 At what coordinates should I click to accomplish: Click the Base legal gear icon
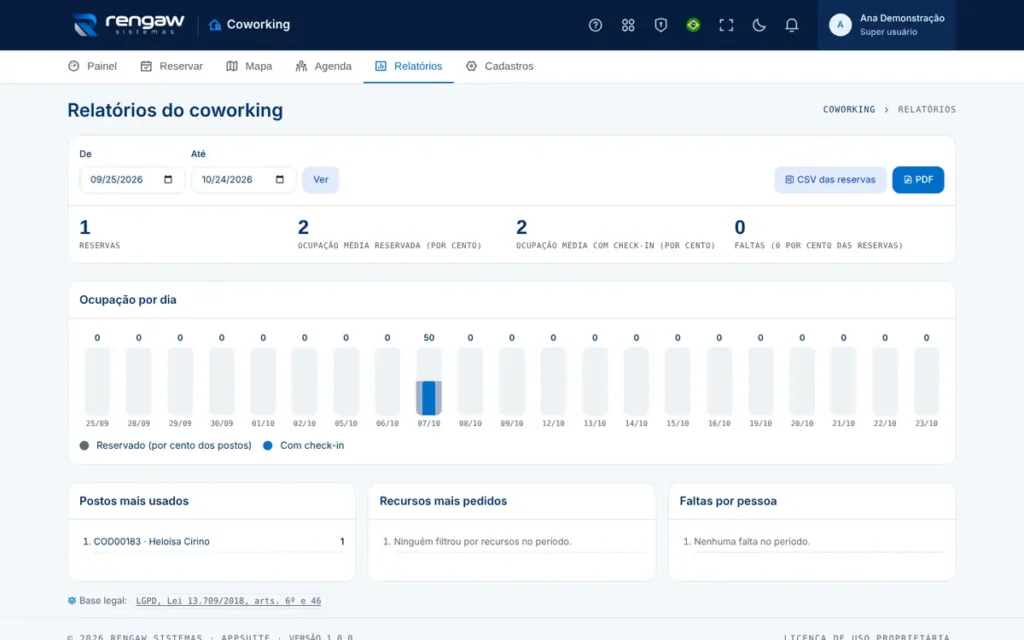point(72,601)
